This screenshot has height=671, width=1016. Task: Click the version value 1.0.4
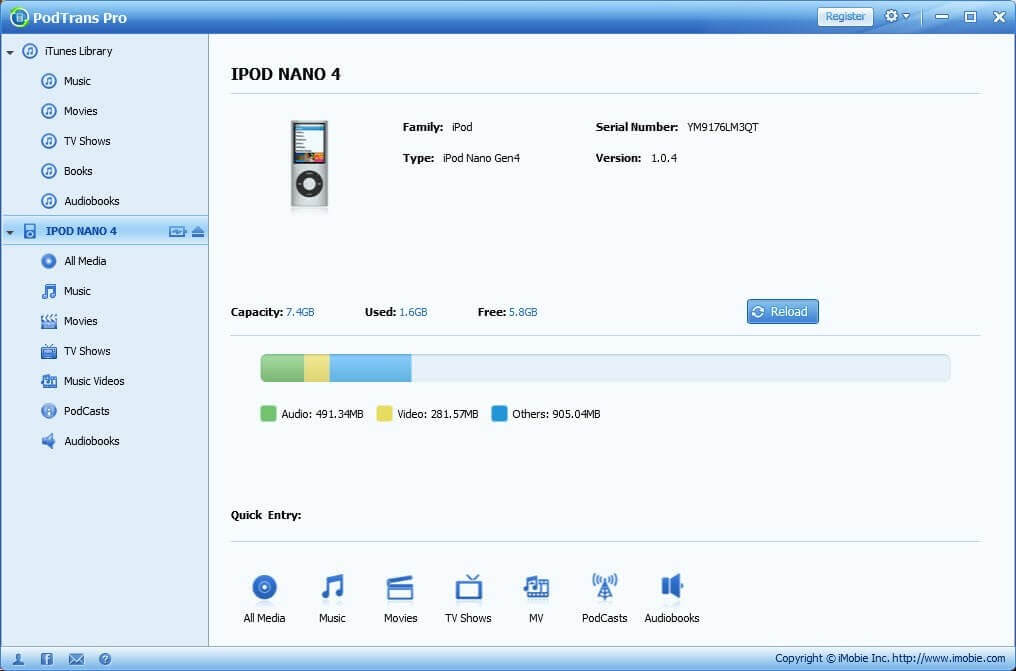[664, 158]
